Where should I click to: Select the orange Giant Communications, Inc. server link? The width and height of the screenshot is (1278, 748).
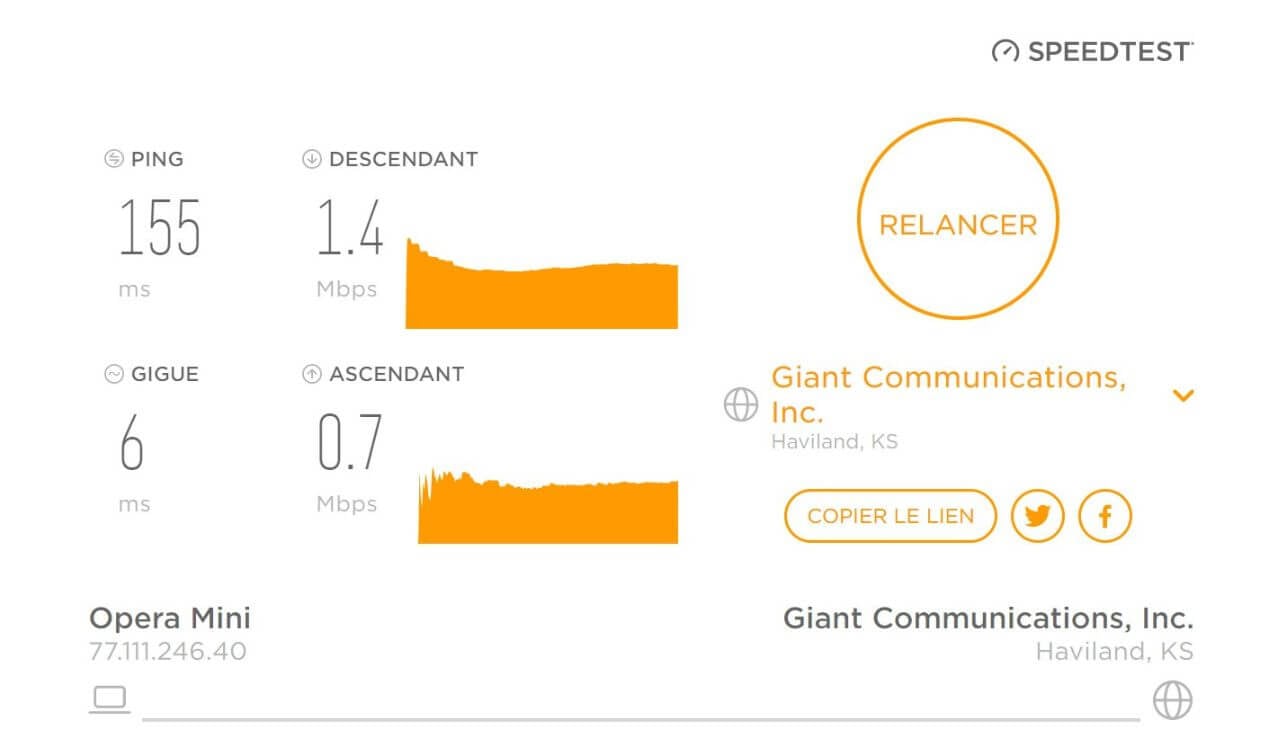(x=948, y=394)
